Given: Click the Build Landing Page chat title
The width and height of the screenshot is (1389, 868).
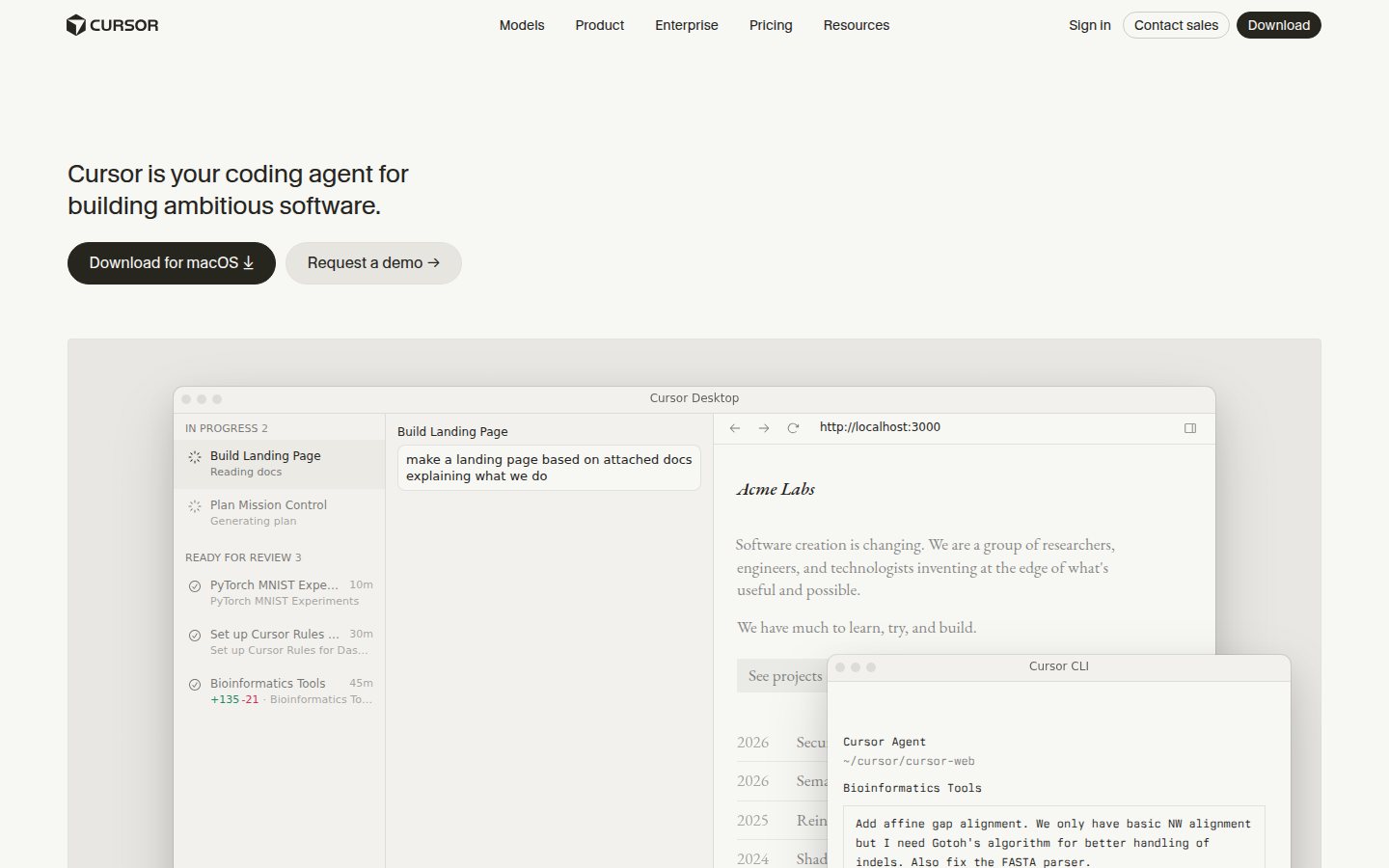Looking at the screenshot, I should 452,432.
